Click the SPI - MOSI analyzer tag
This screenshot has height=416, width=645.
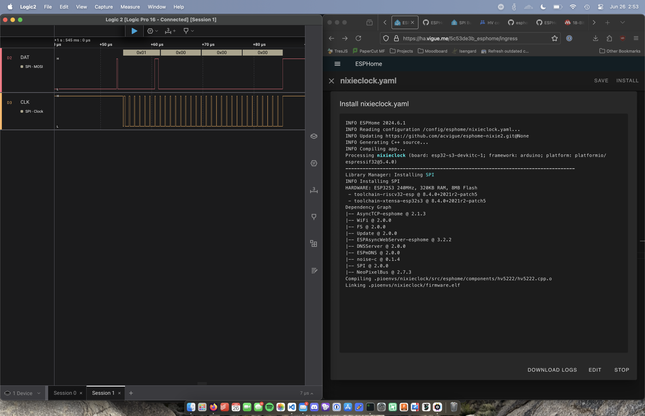click(32, 67)
